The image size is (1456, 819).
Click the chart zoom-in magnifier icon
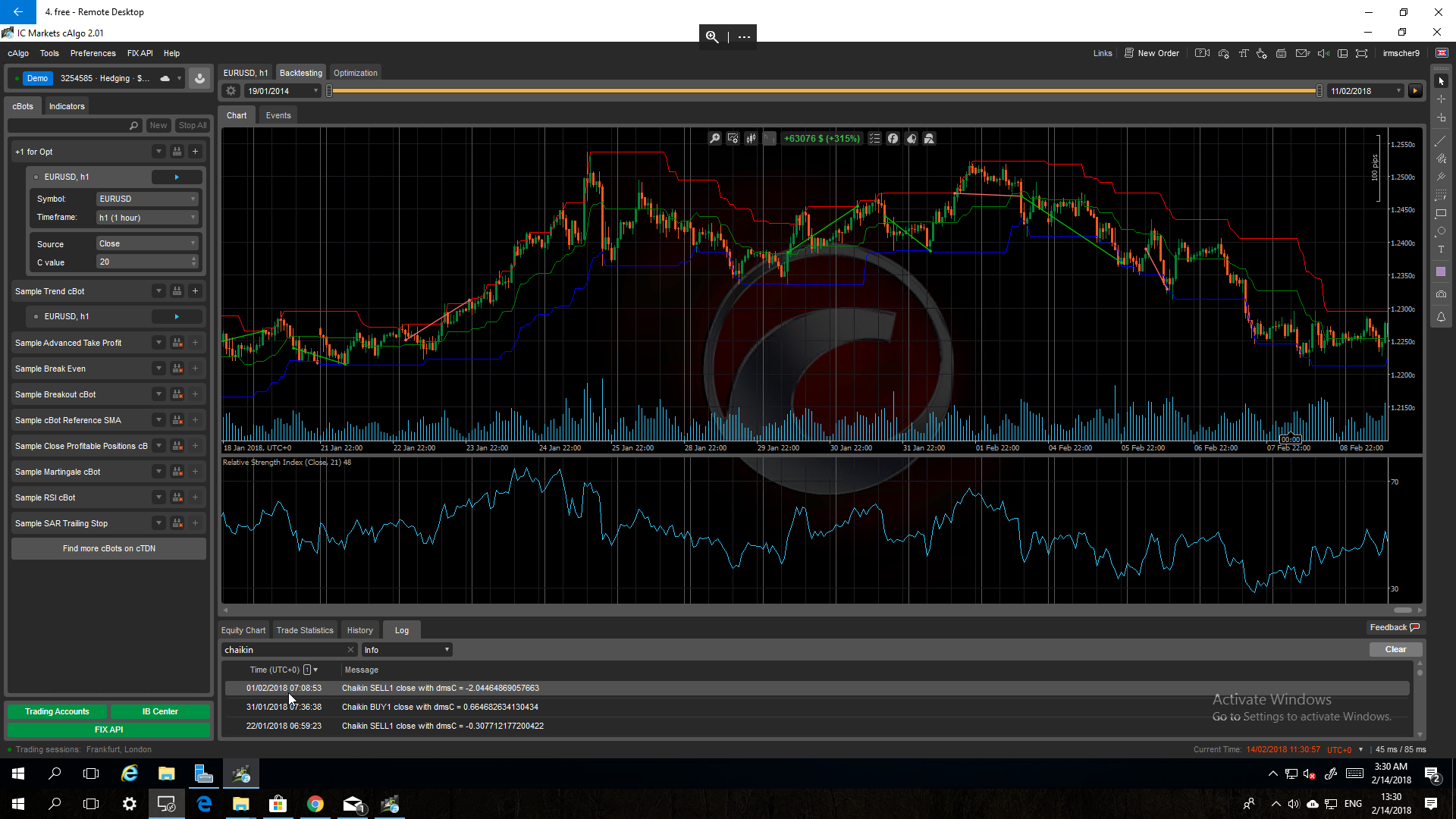coord(714,138)
